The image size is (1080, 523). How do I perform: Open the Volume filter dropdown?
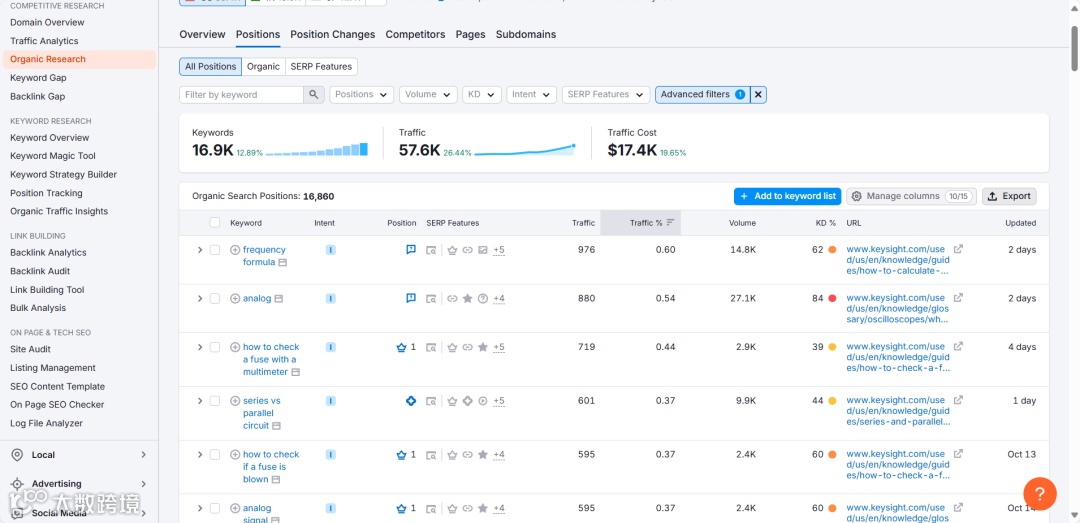pyautogui.click(x=428, y=94)
